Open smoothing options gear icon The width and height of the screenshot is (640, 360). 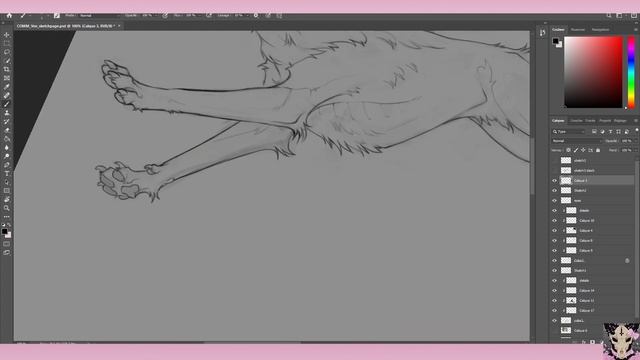[256, 16]
